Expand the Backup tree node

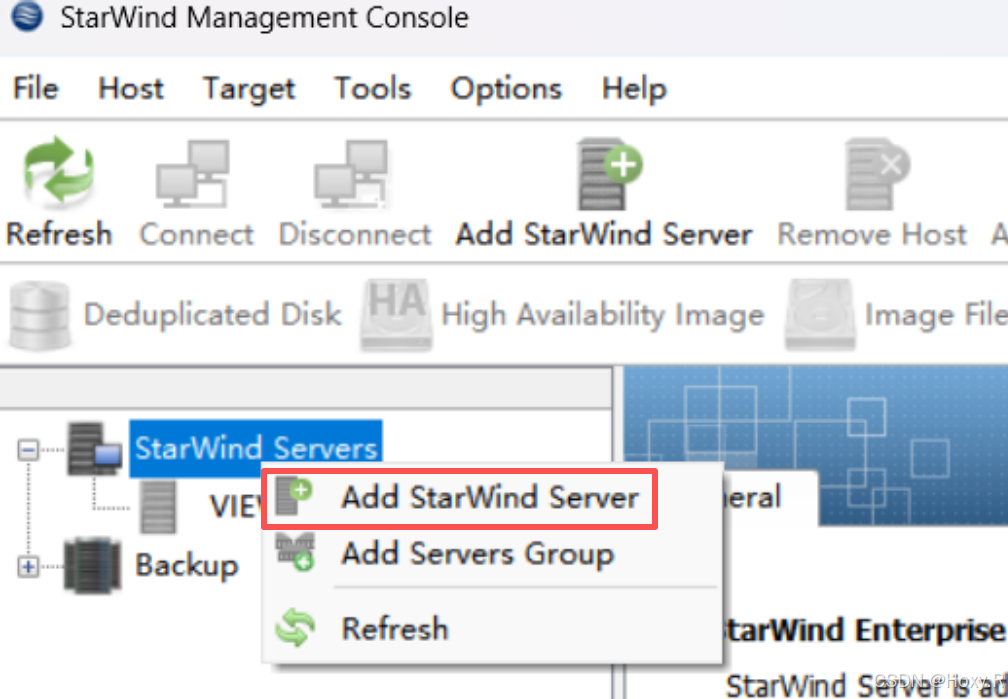pyautogui.click(x=28, y=567)
